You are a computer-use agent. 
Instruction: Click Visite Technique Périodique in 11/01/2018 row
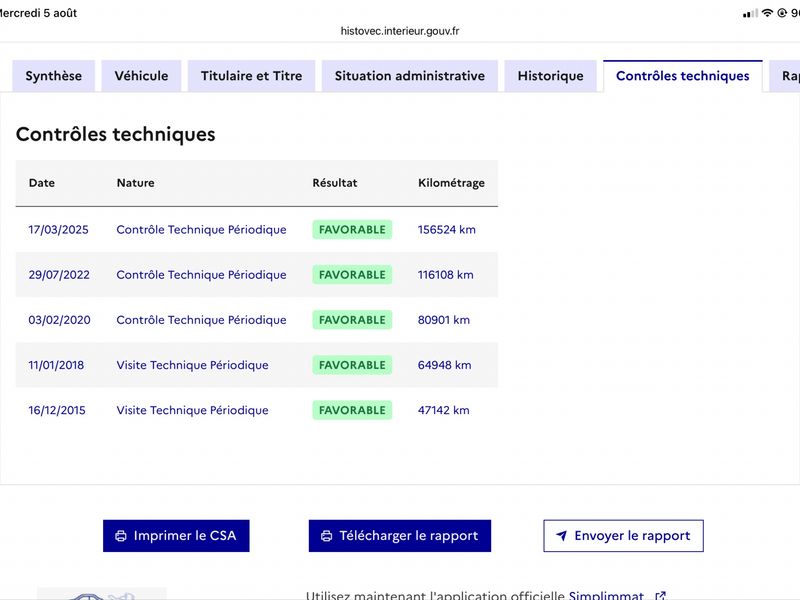(x=192, y=365)
